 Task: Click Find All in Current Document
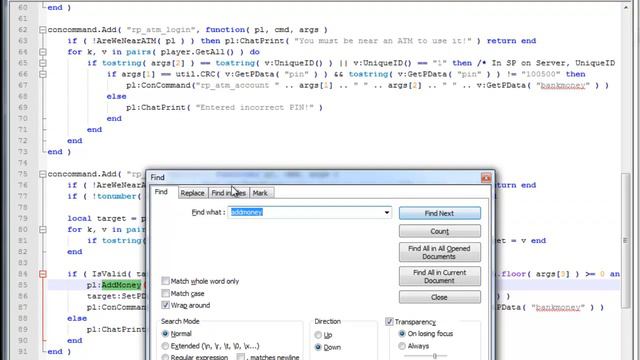(x=440, y=276)
